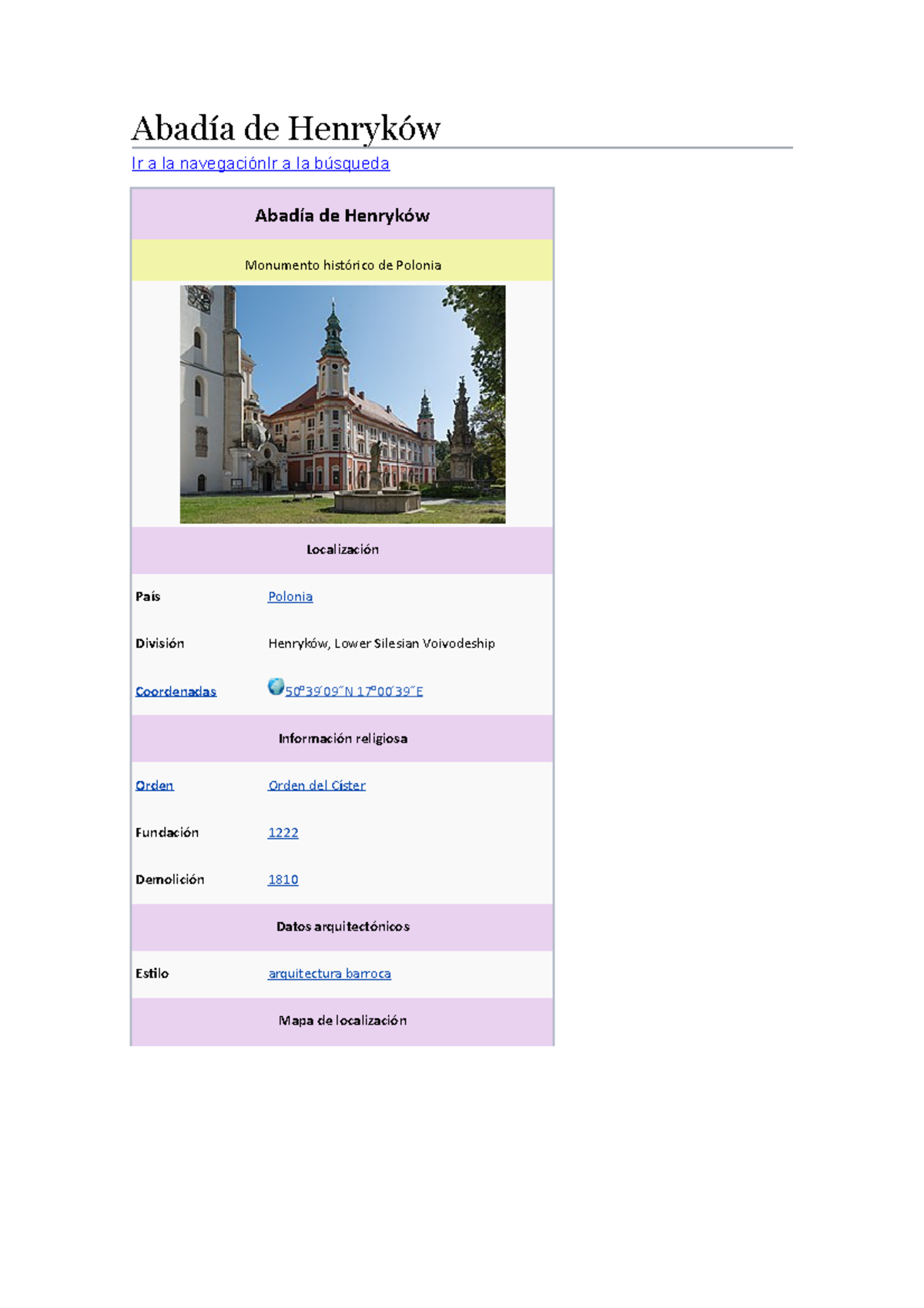Viewport: 924px width, 1308px height.
Task: Click 'Monumento histórico de Polonia' banner text
Action: coord(343,265)
